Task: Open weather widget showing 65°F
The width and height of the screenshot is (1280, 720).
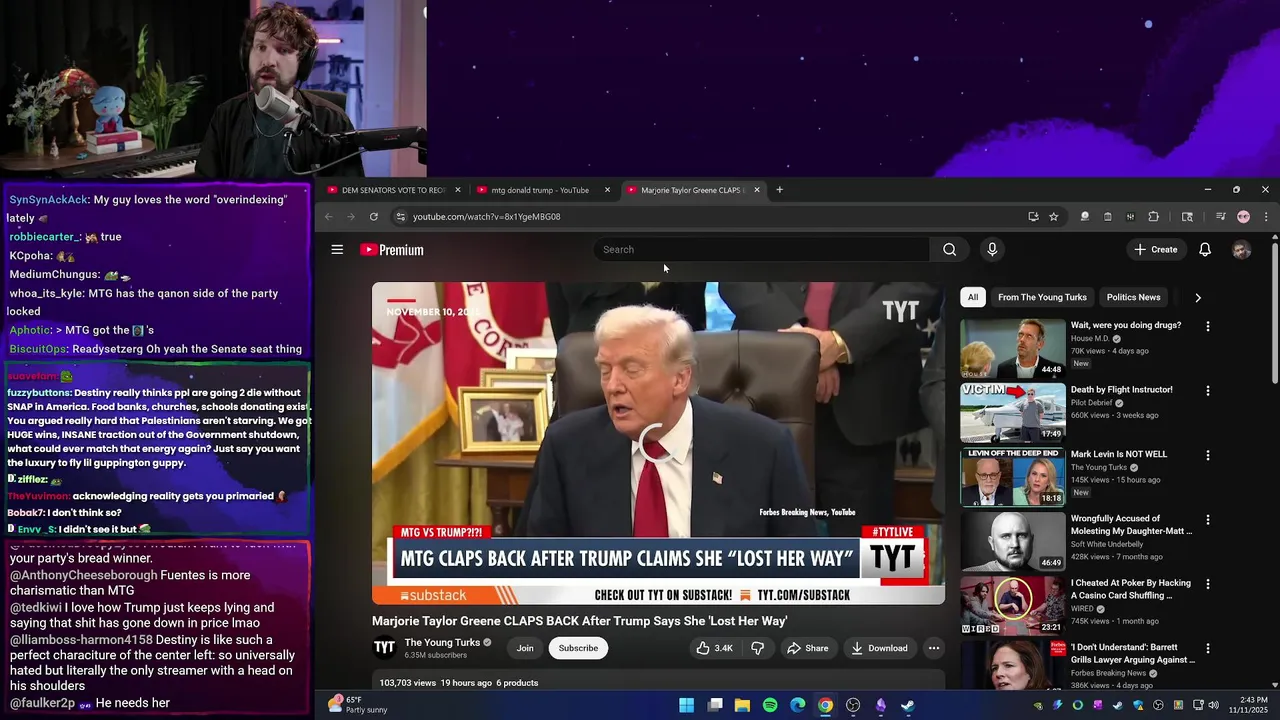Action: [x=358, y=705]
